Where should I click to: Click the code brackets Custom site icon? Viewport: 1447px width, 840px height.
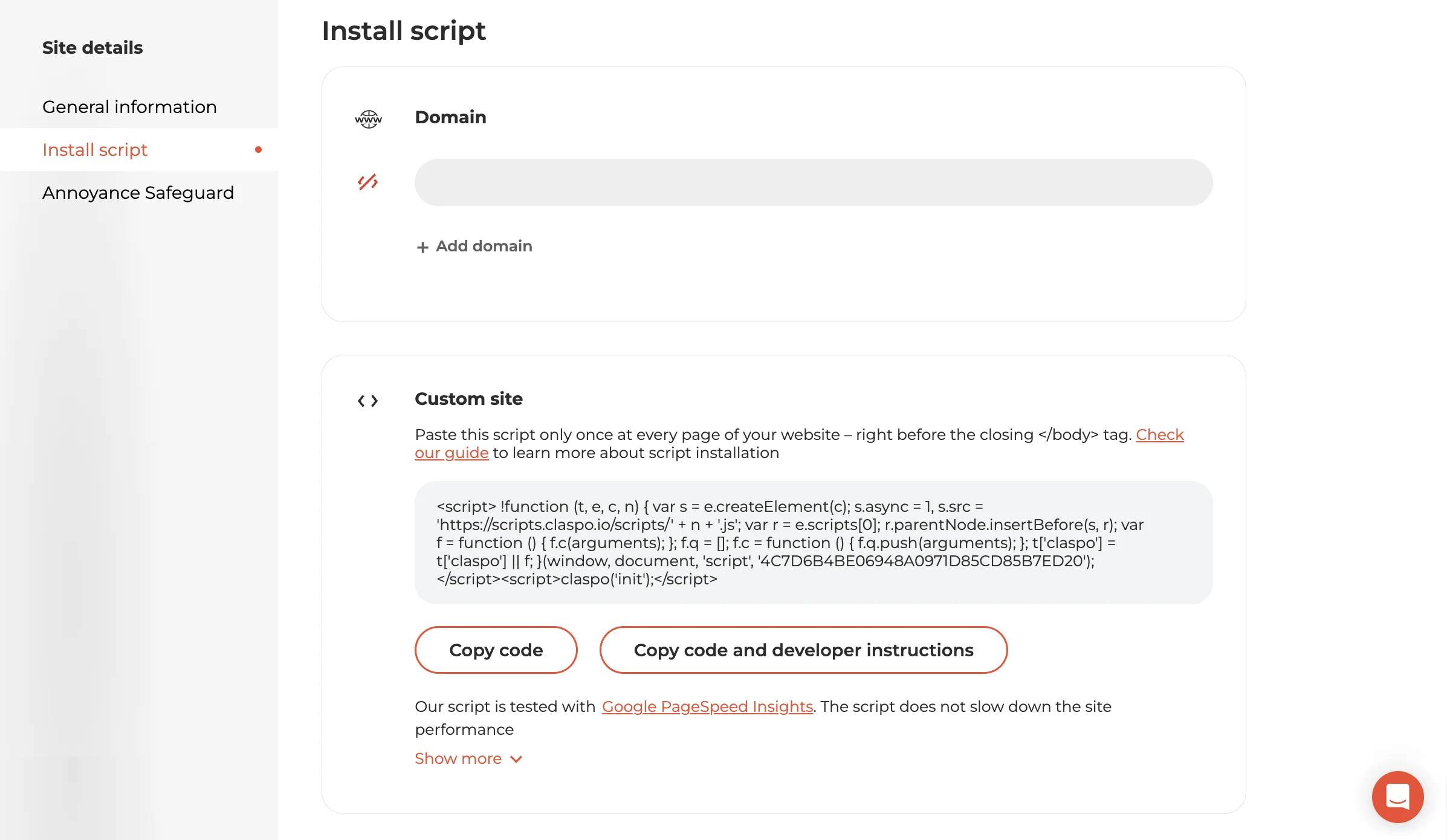click(x=367, y=401)
